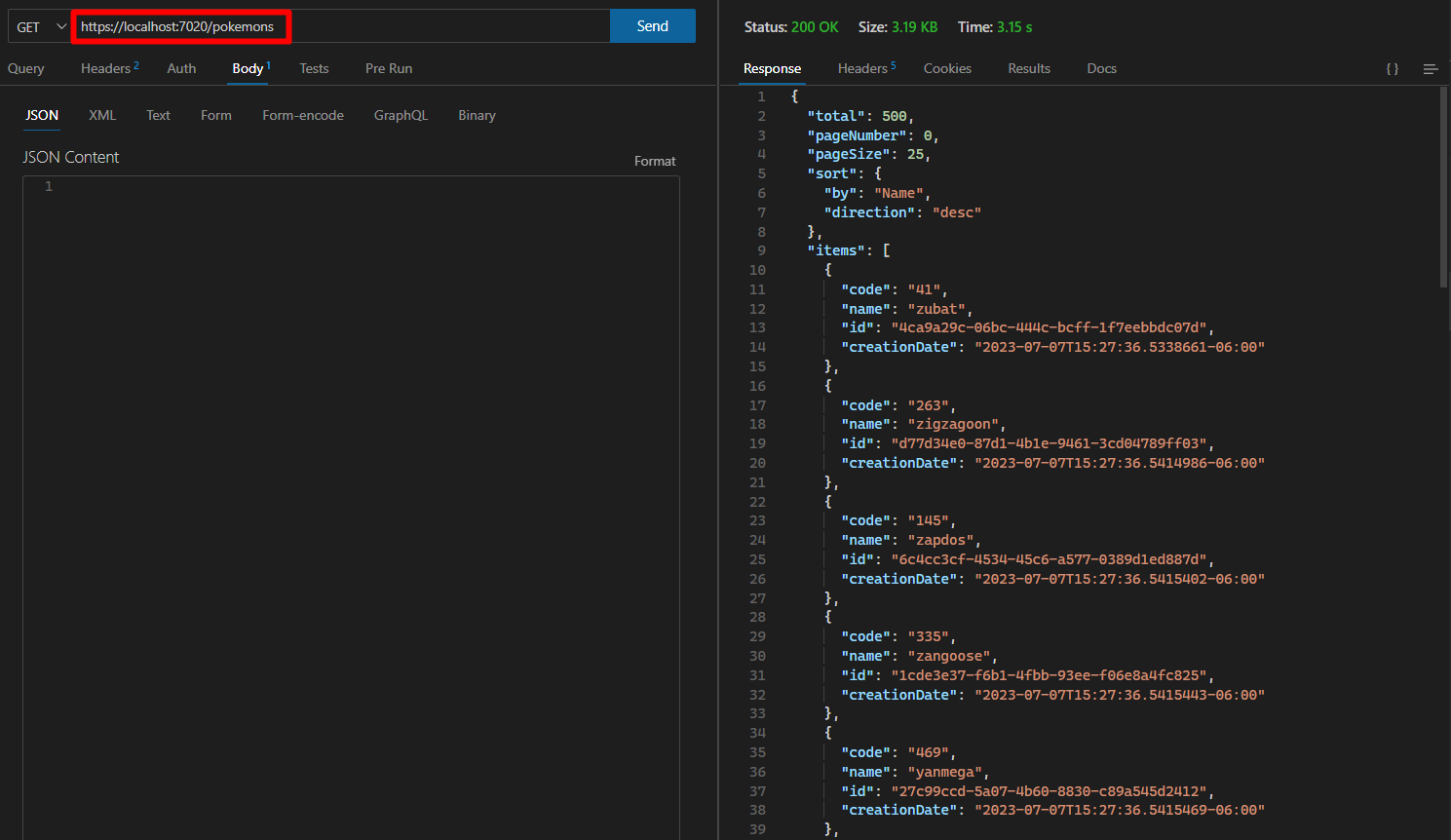Go to the Tests tab
The height and width of the screenshot is (840, 1451).
(x=314, y=69)
